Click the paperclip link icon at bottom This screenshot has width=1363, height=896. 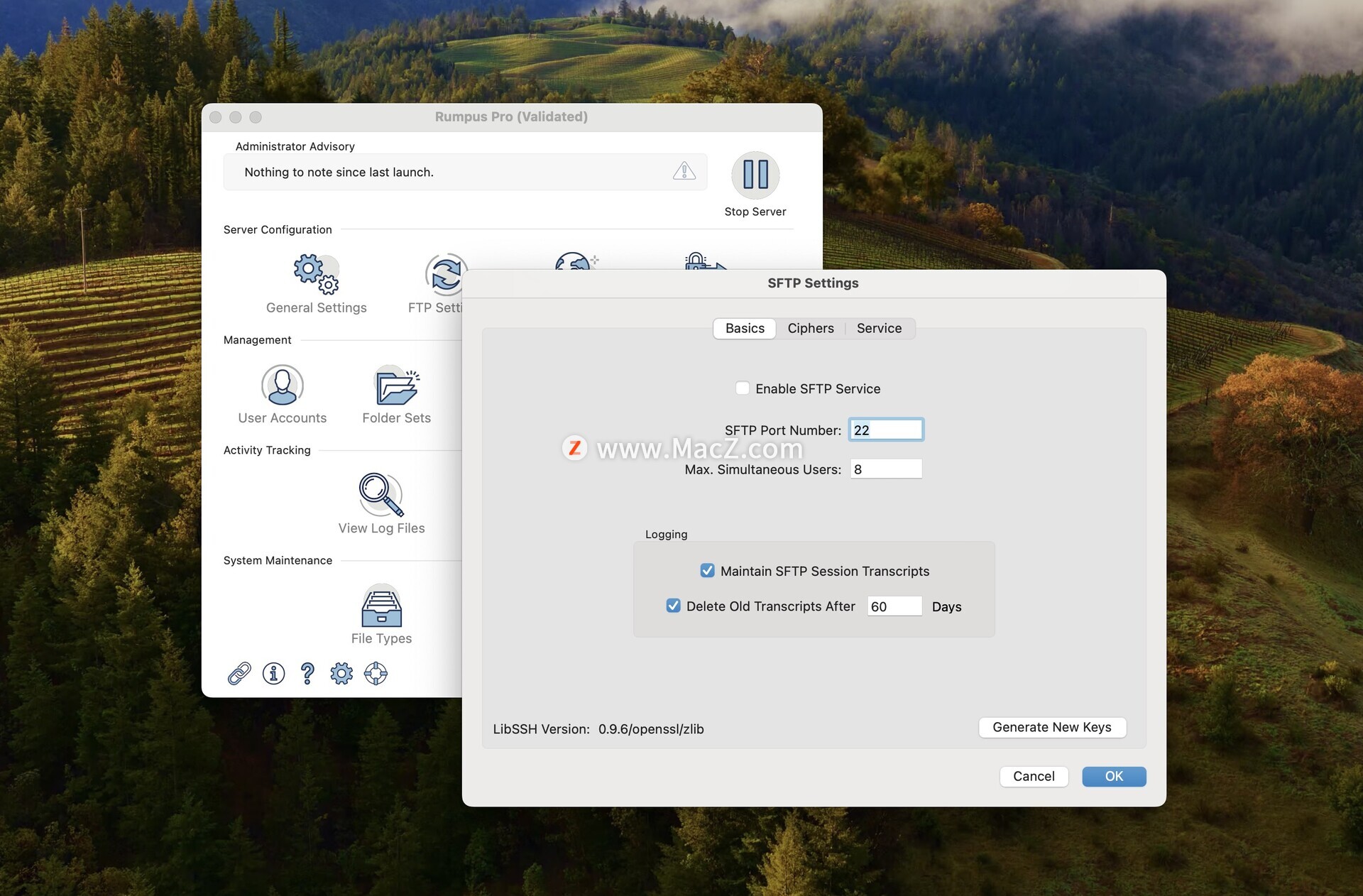(239, 673)
